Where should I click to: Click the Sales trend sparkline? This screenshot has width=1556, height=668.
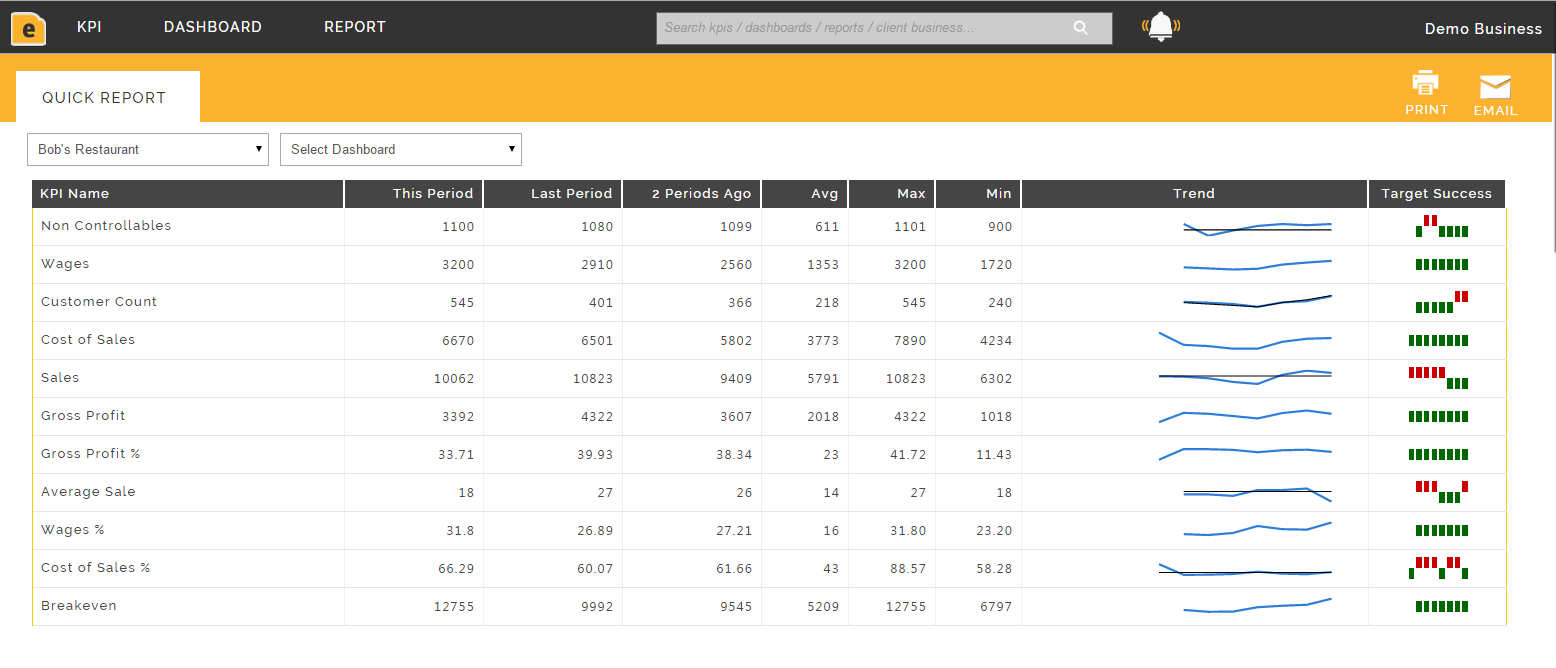[x=1245, y=377]
